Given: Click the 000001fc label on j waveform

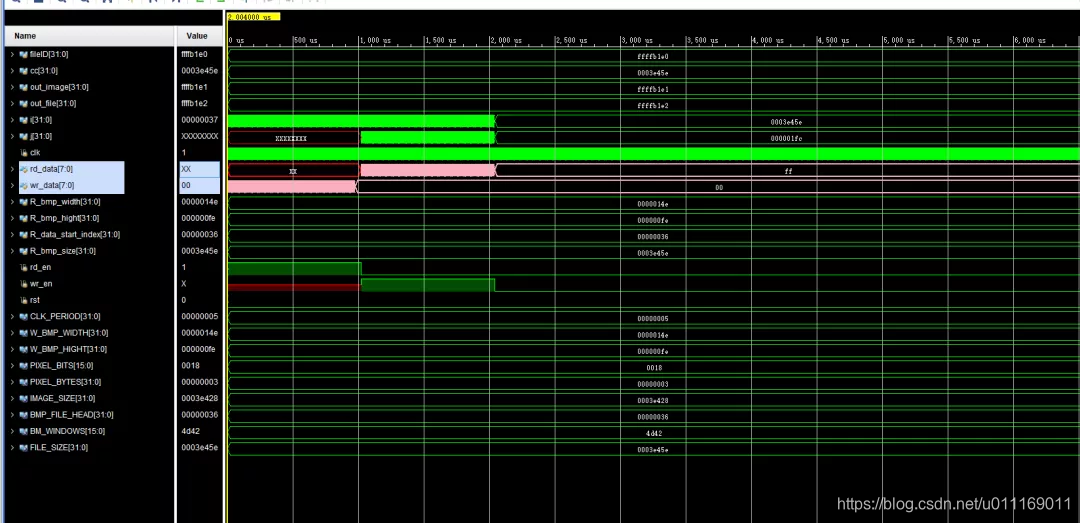Looking at the screenshot, I should tap(786, 139).
